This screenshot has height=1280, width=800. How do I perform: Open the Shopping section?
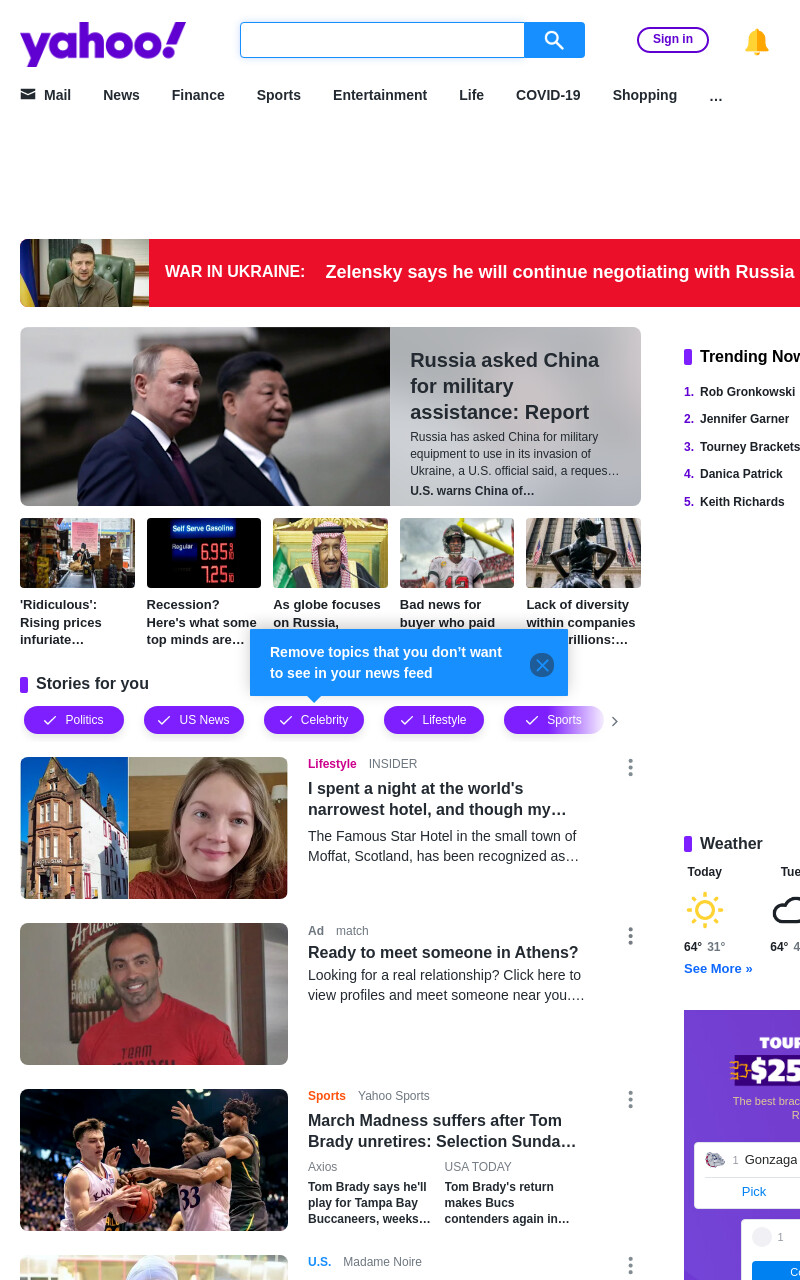[x=645, y=95]
